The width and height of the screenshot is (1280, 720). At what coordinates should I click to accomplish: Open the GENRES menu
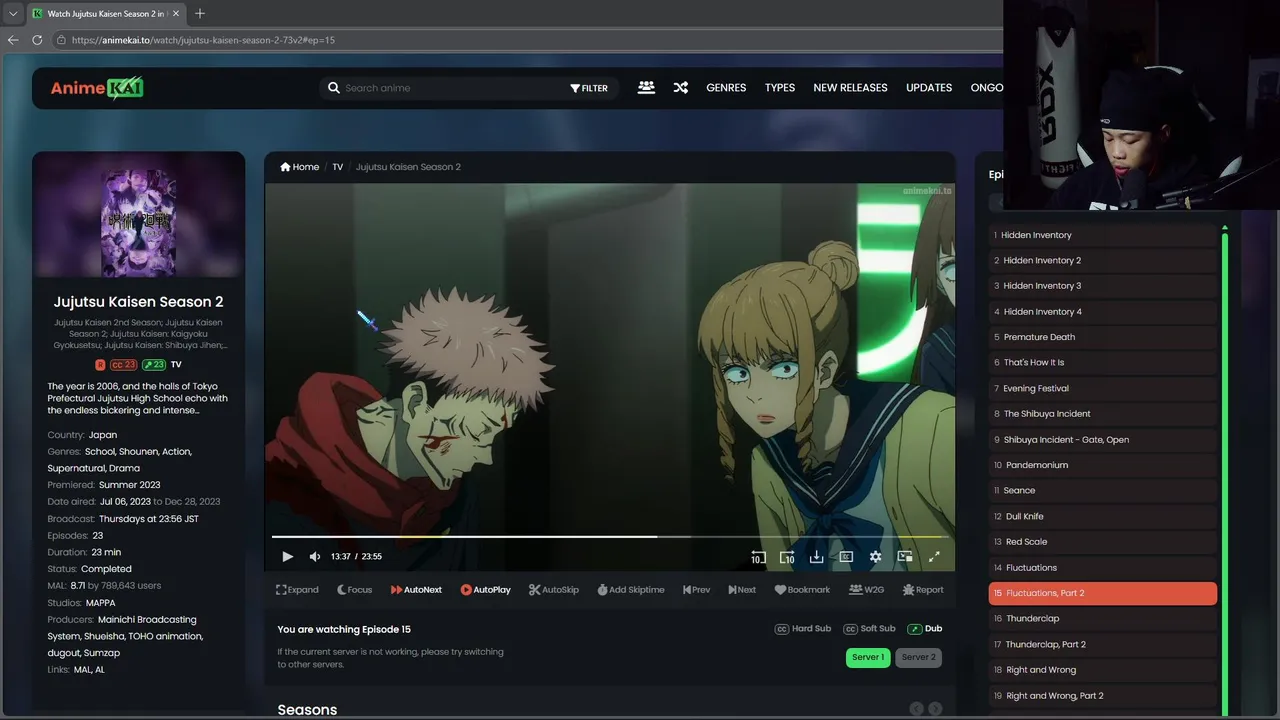click(x=726, y=88)
